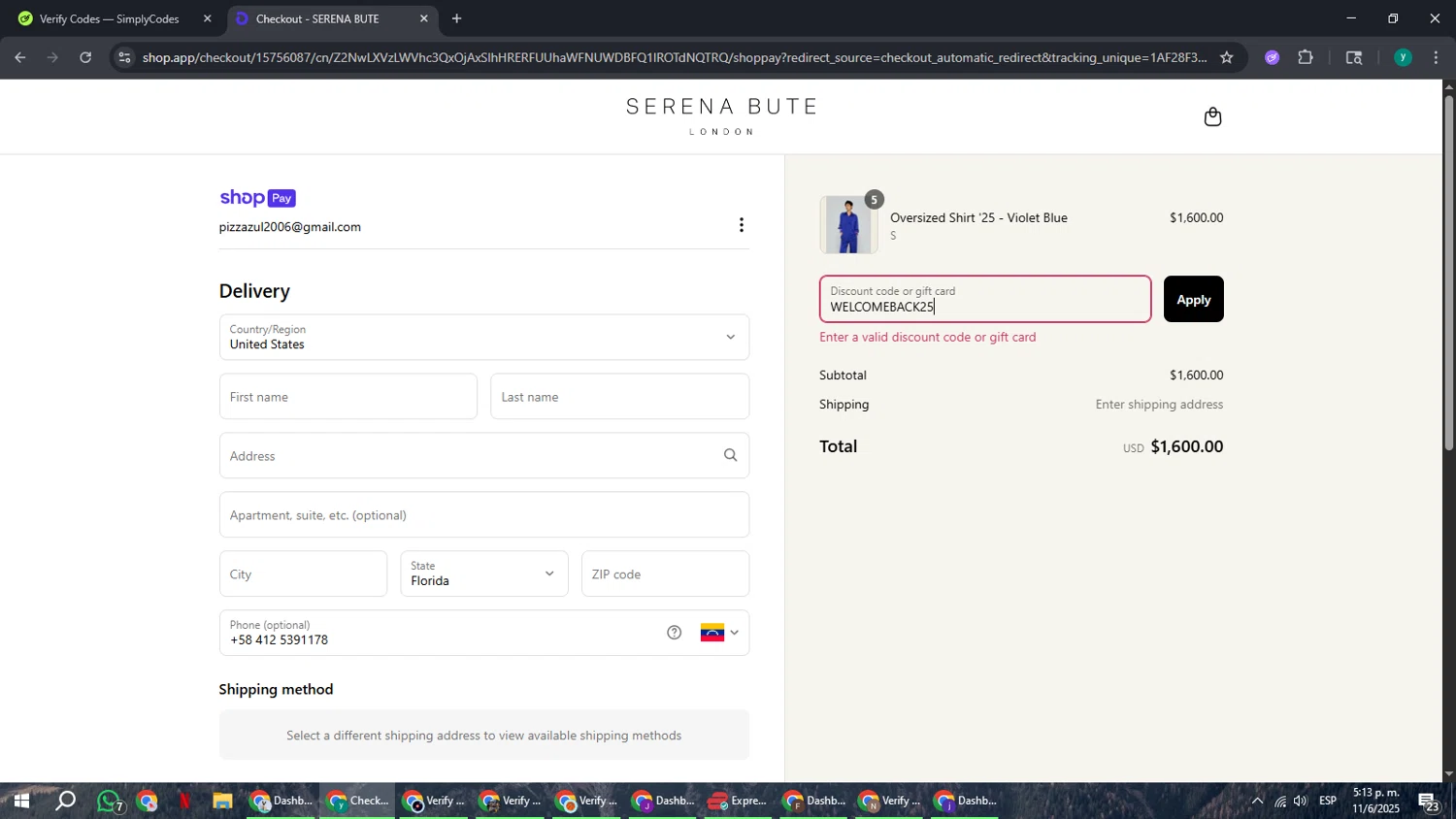Image resolution: width=1456 pixels, height=819 pixels.
Task: Open the volume tray icon
Action: pos(1301,801)
